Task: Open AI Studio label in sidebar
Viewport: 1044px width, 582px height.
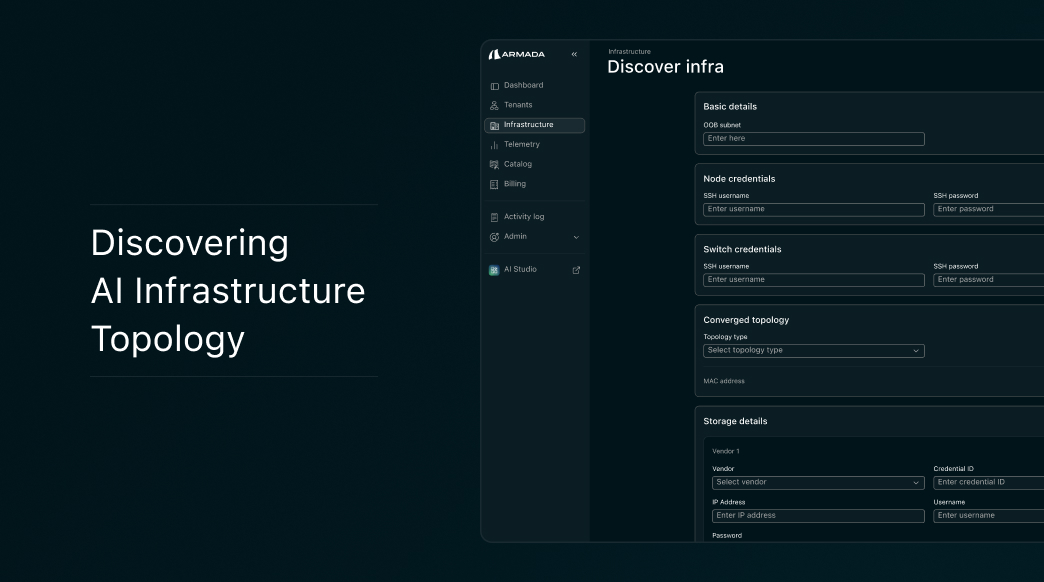Action: pos(520,269)
